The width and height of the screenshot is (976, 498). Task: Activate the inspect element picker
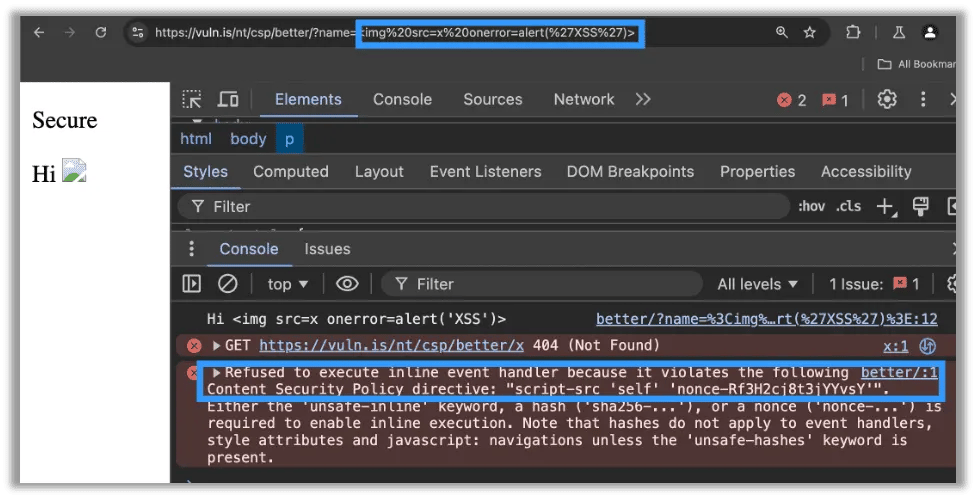(192, 100)
